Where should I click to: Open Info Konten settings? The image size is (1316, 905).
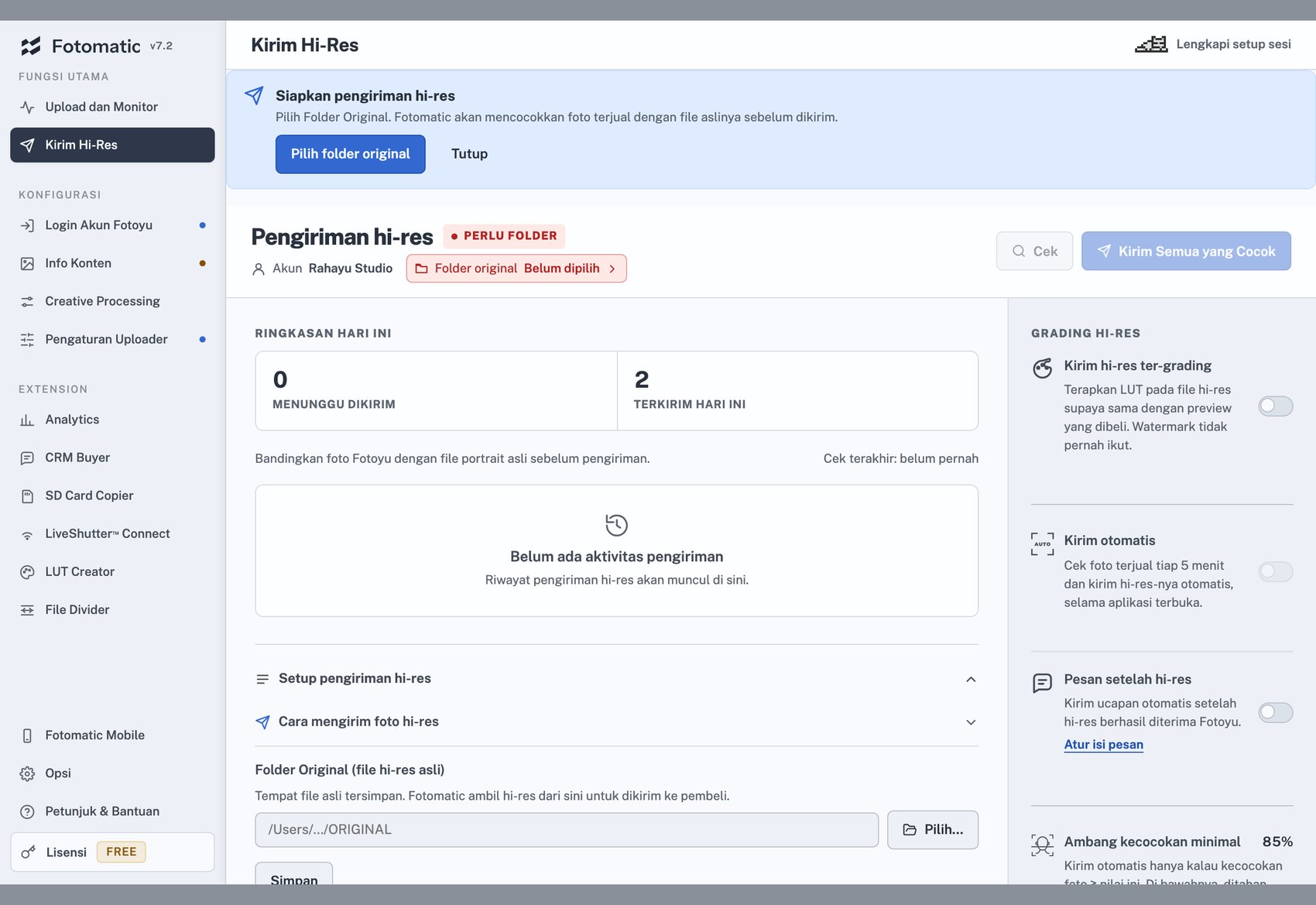(x=112, y=263)
